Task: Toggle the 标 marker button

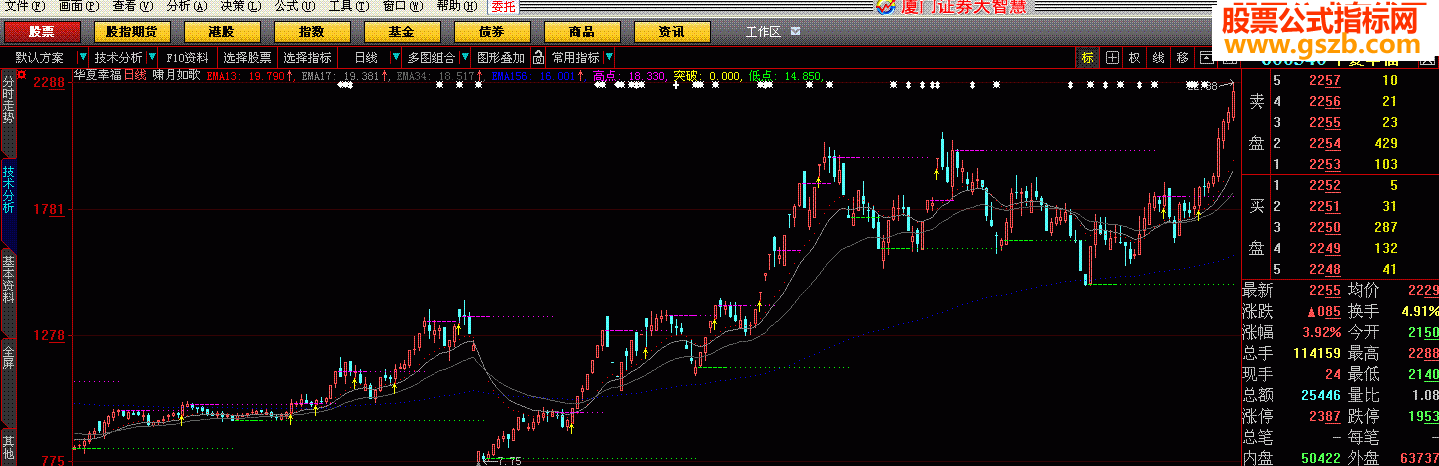Action: click(1087, 58)
